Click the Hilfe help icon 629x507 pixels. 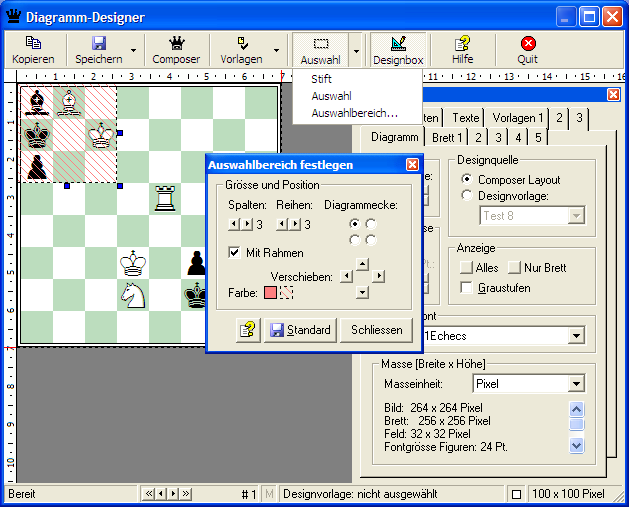tap(462, 44)
